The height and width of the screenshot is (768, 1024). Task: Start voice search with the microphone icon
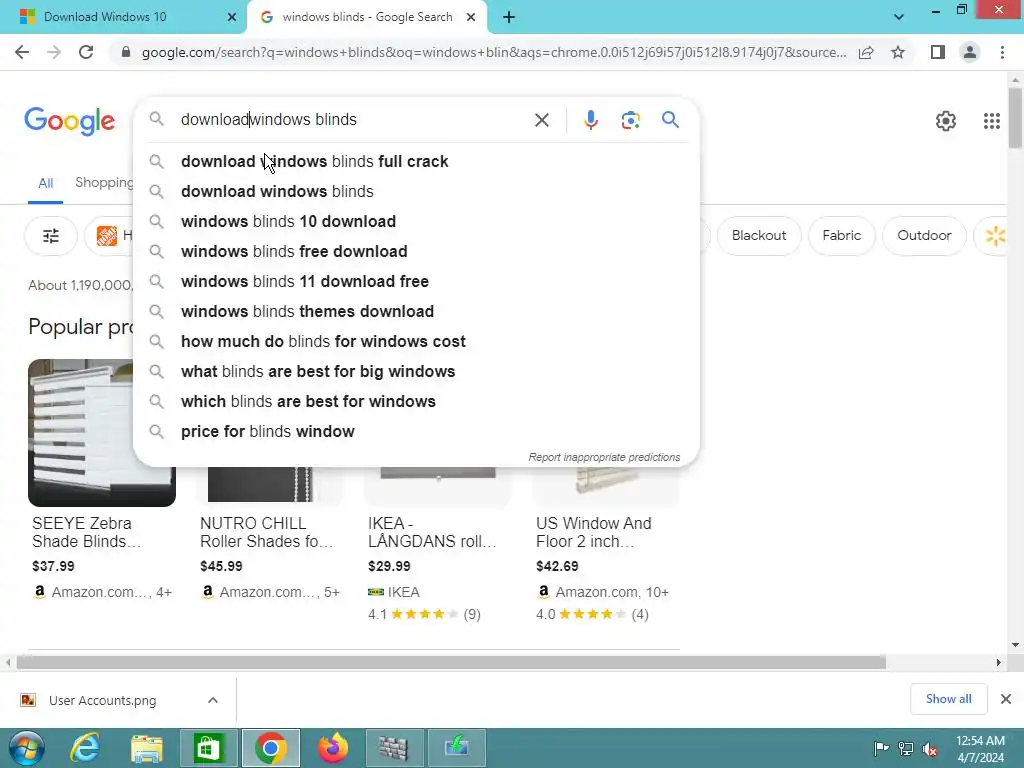pyautogui.click(x=590, y=120)
